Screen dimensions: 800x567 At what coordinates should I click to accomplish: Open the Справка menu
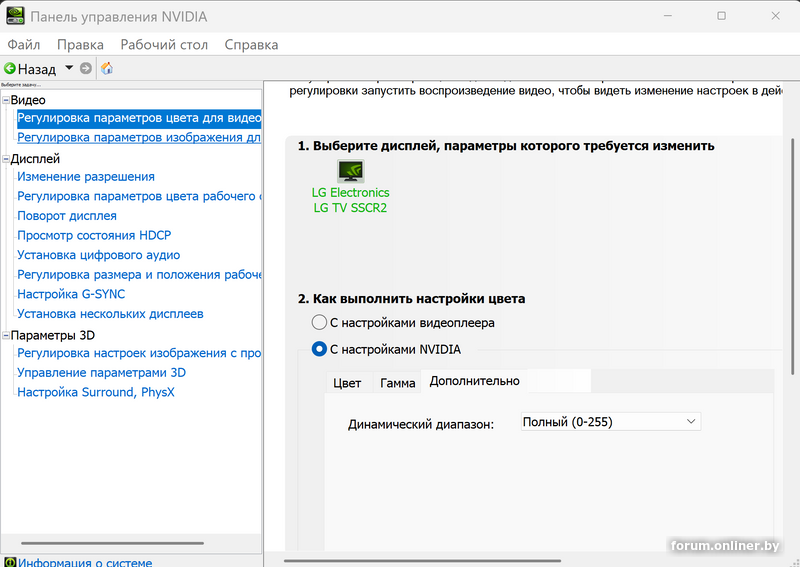tap(251, 44)
